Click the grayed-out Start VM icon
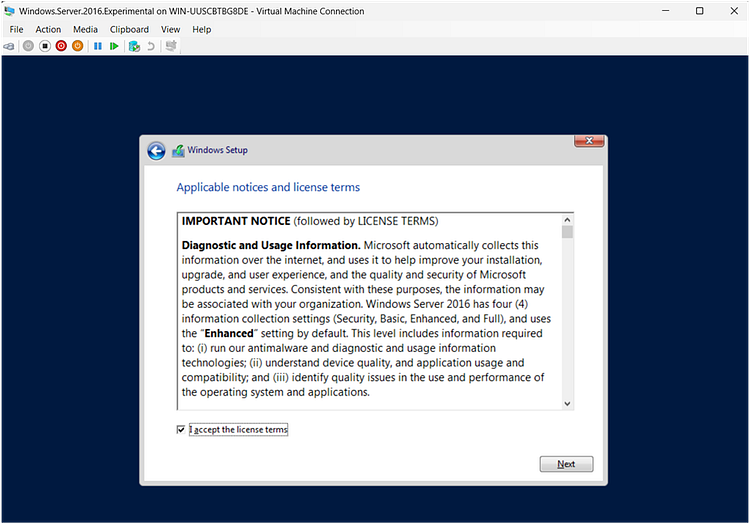Screen dimensions: 750x524 28,46
